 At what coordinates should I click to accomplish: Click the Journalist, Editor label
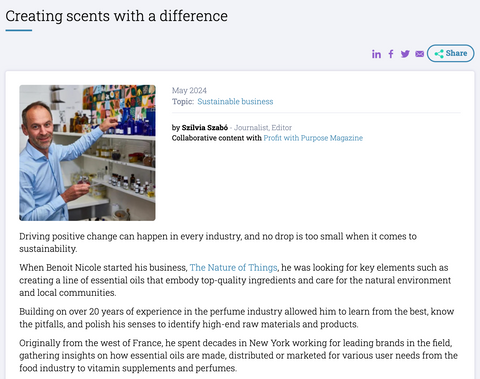(x=263, y=128)
